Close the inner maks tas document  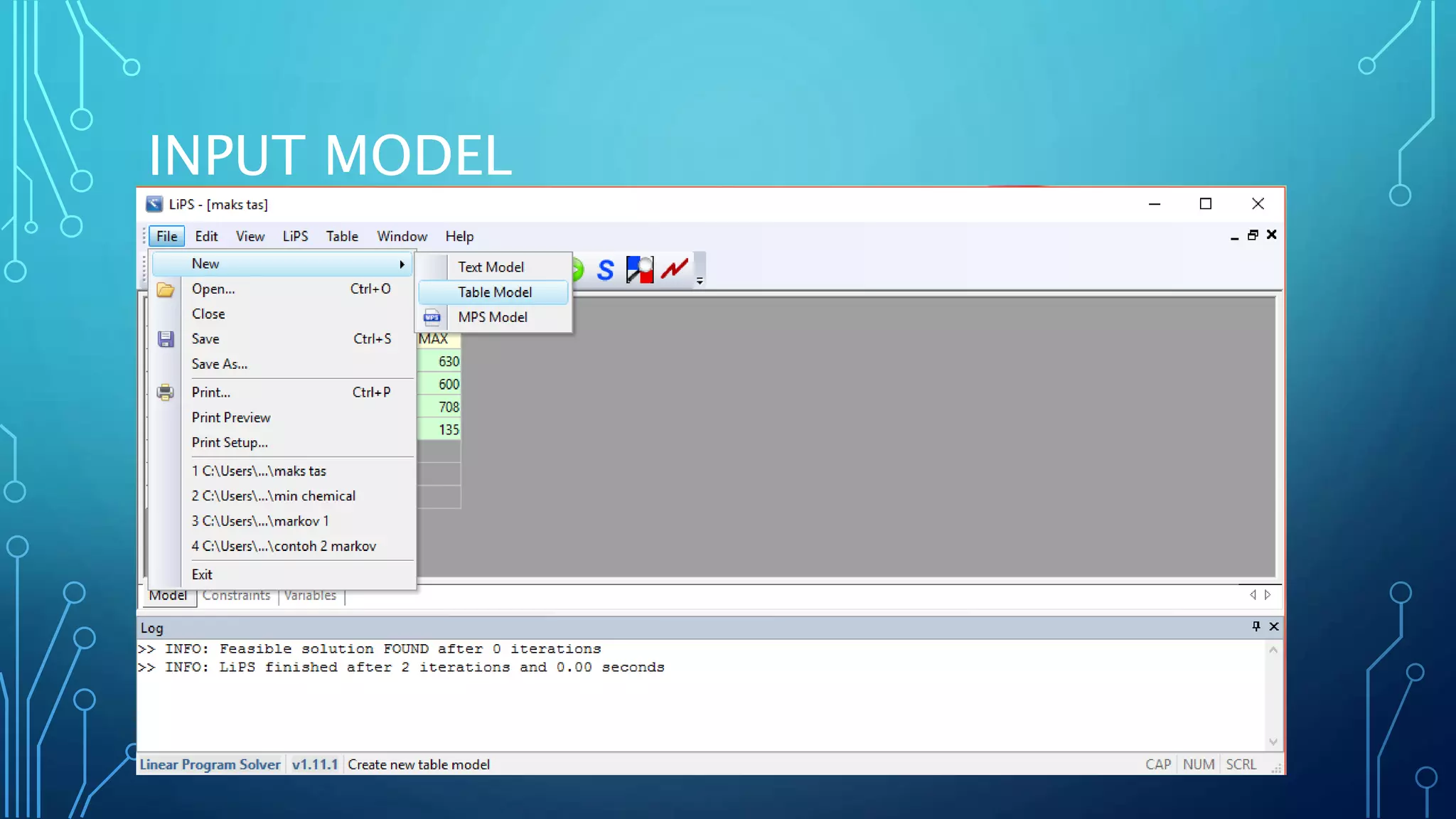(1272, 235)
